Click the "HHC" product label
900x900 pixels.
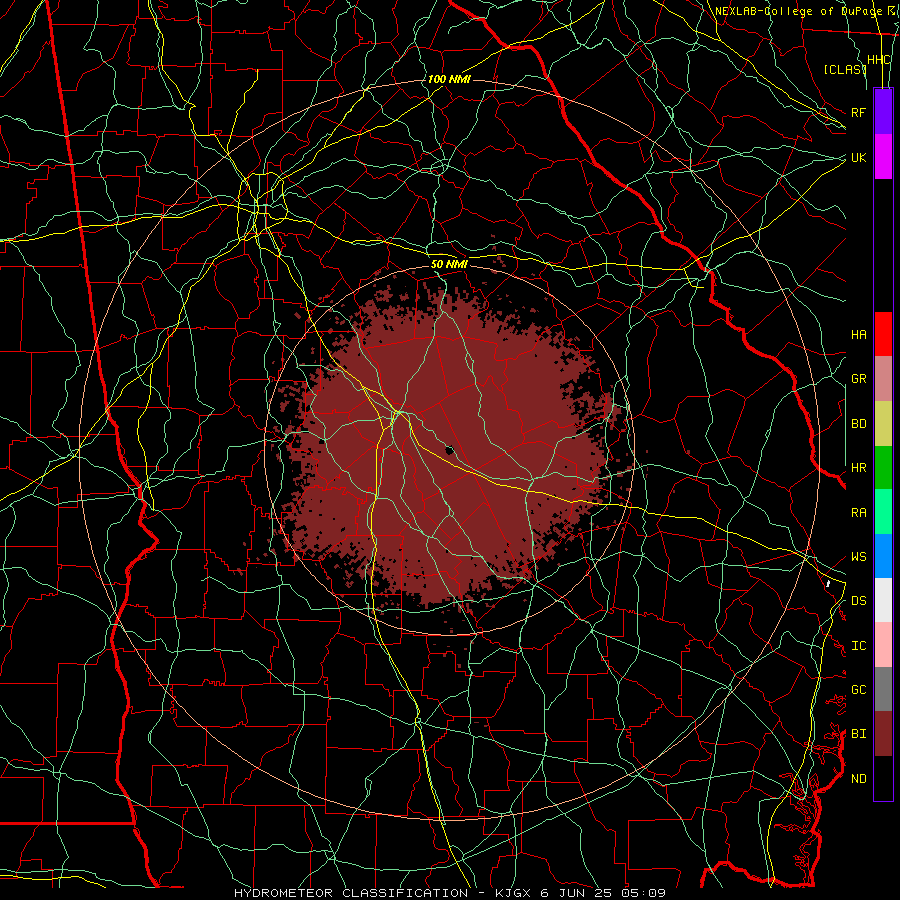coord(878,60)
